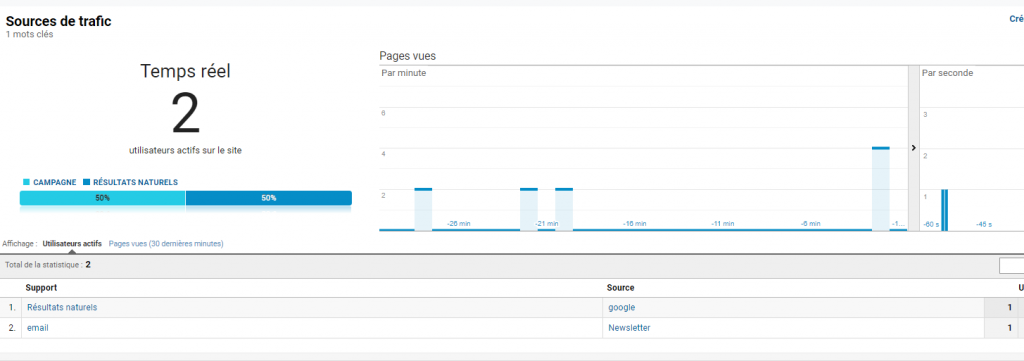Open the email support link
The image size is (1024, 361).
click(x=38, y=328)
